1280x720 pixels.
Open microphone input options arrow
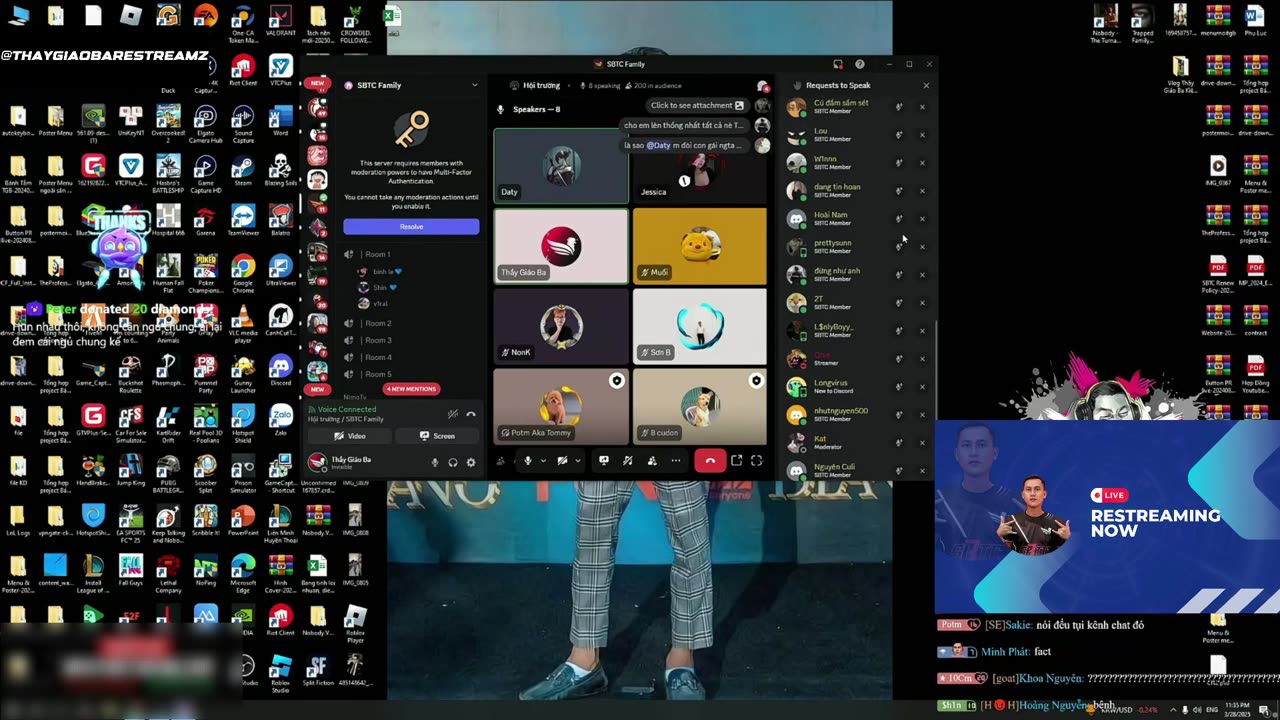click(543, 461)
